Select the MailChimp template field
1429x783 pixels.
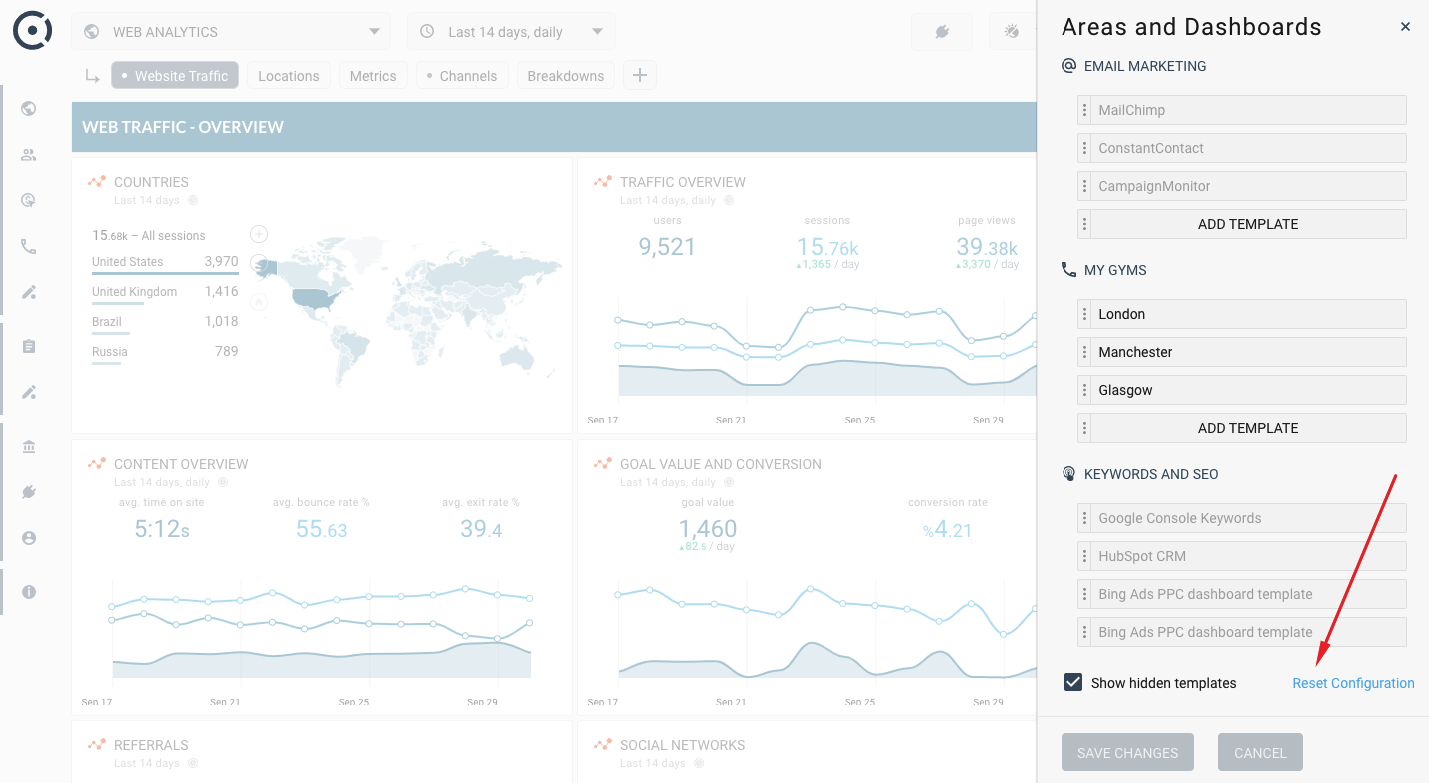[1248, 110]
